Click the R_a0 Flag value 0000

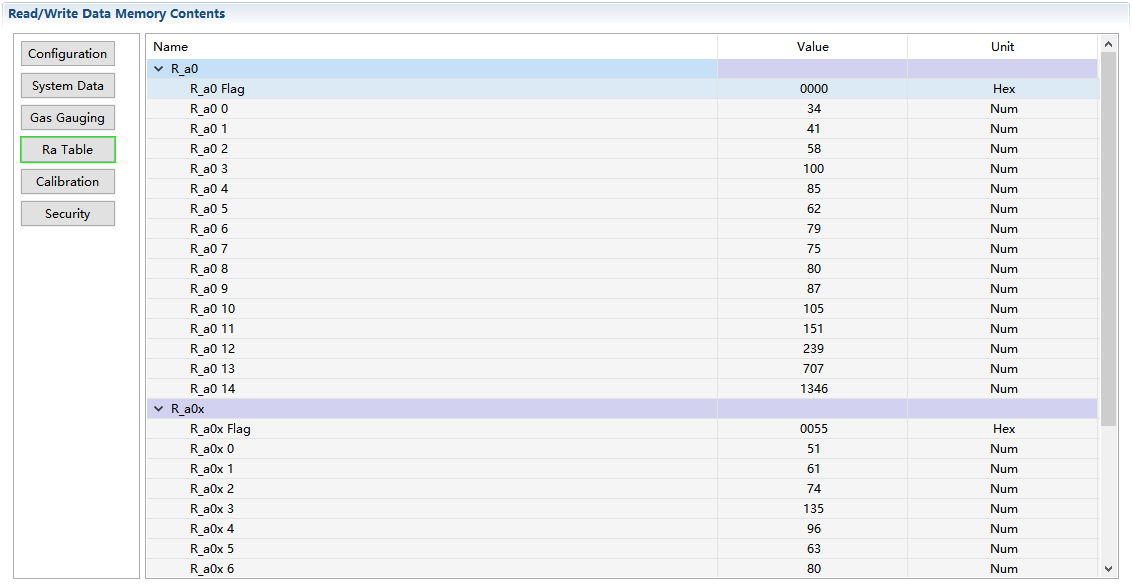point(814,89)
